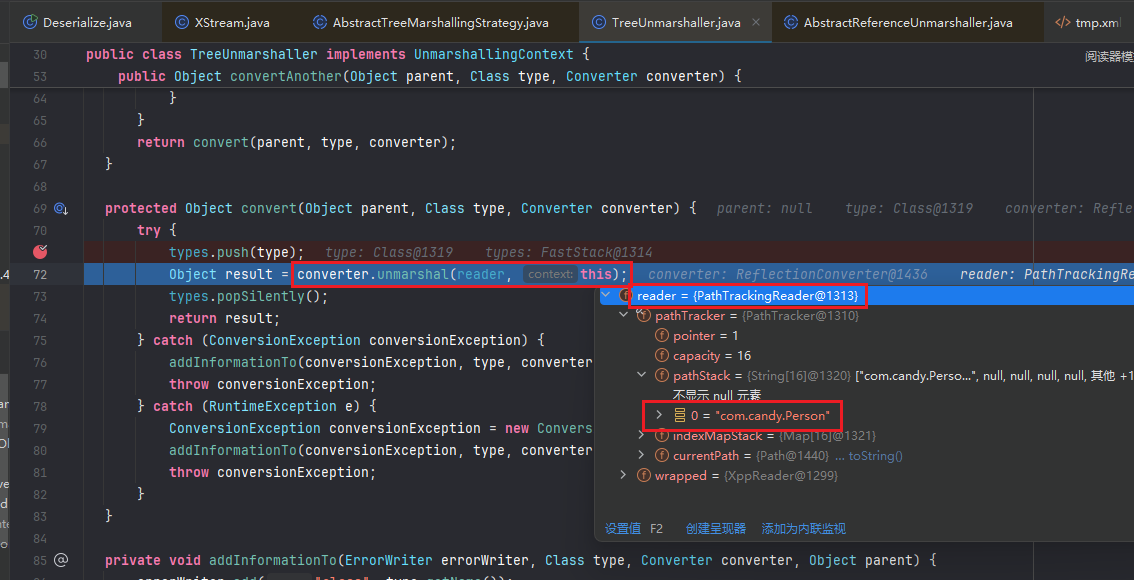Click 创建呈现器 link

(716, 529)
